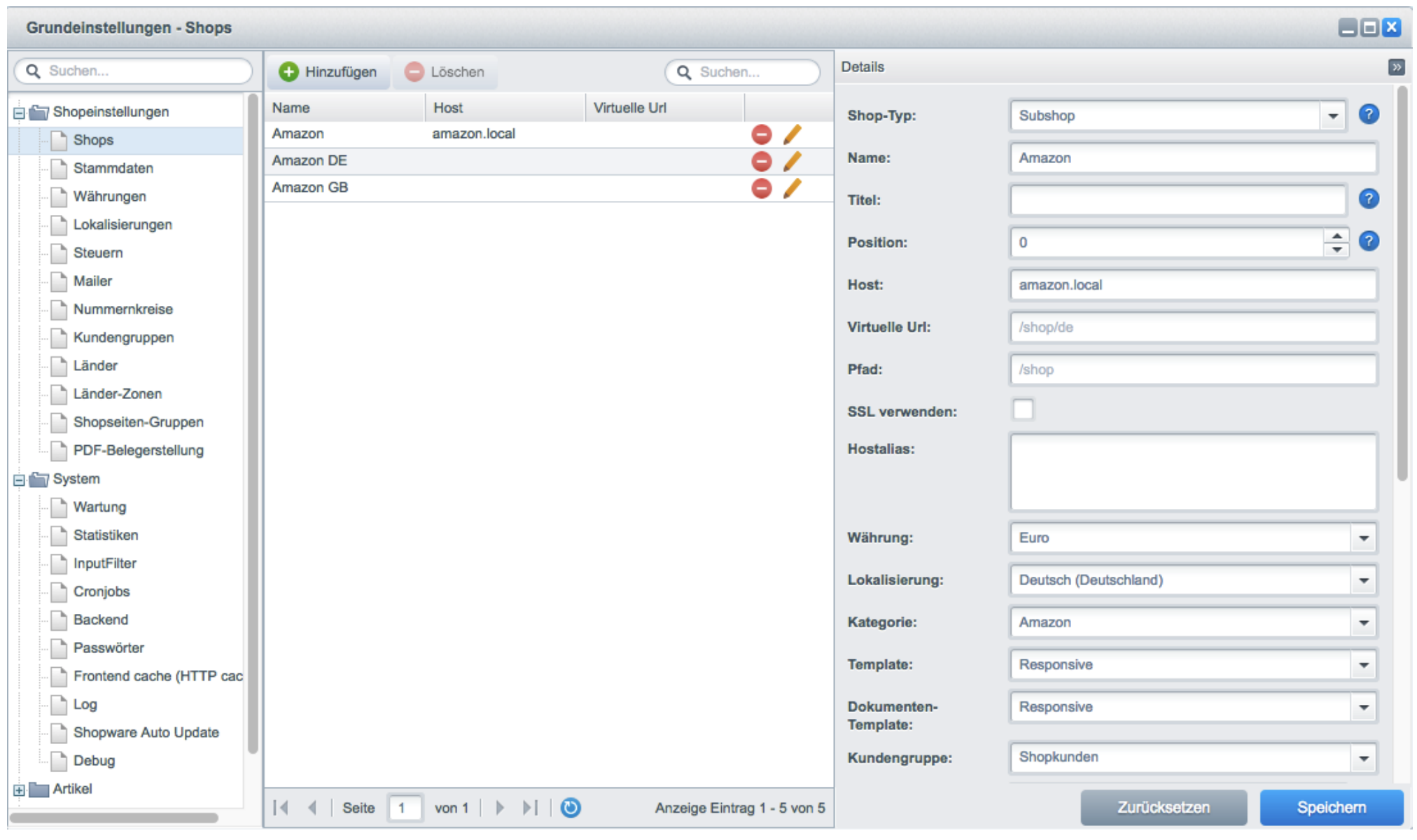Enable the SSL verwenden checkbox
Viewport: 1417px width, 840px height.
(1023, 410)
